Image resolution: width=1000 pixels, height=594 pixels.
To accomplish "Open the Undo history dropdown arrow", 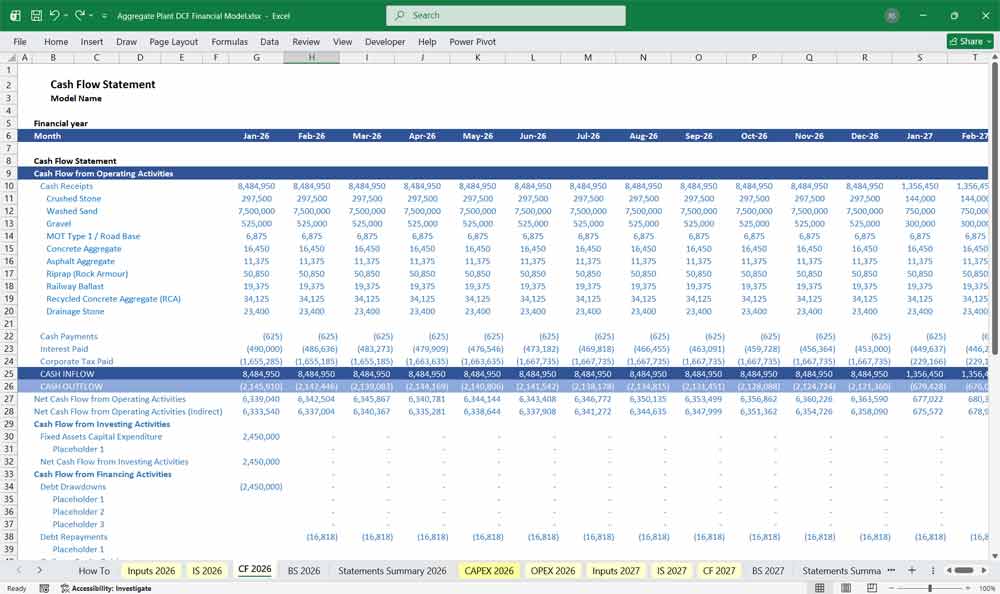I will [66, 15].
